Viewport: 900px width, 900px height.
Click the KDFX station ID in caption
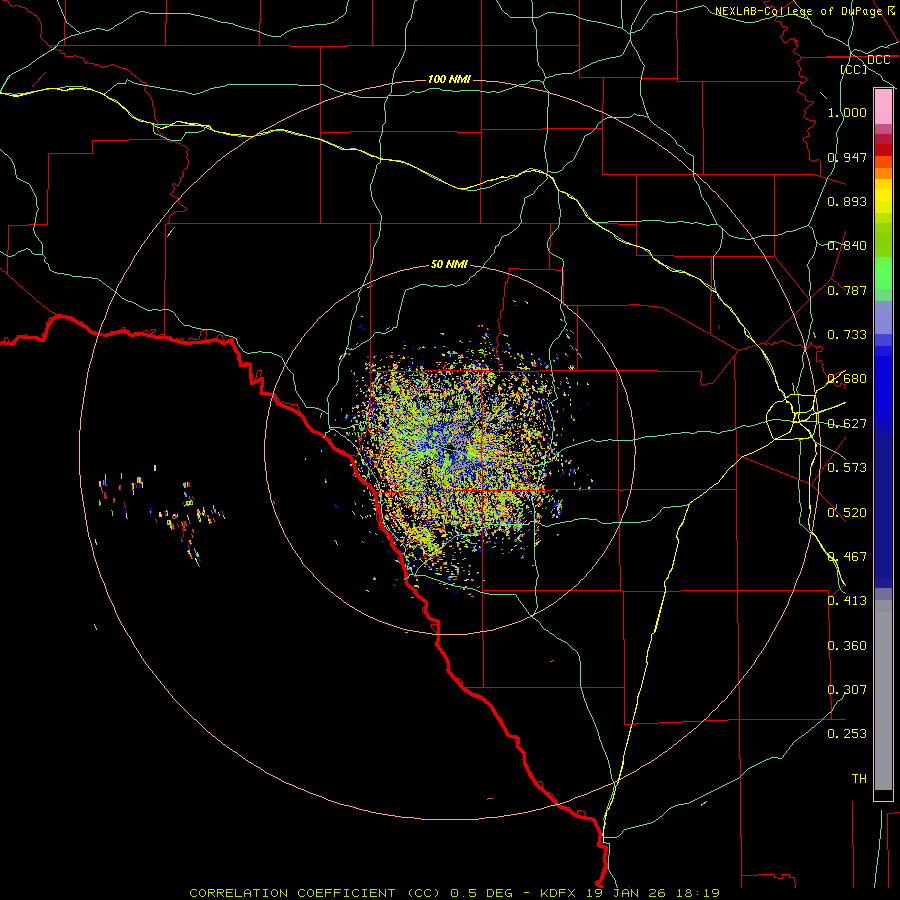pyautogui.click(x=560, y=893)
